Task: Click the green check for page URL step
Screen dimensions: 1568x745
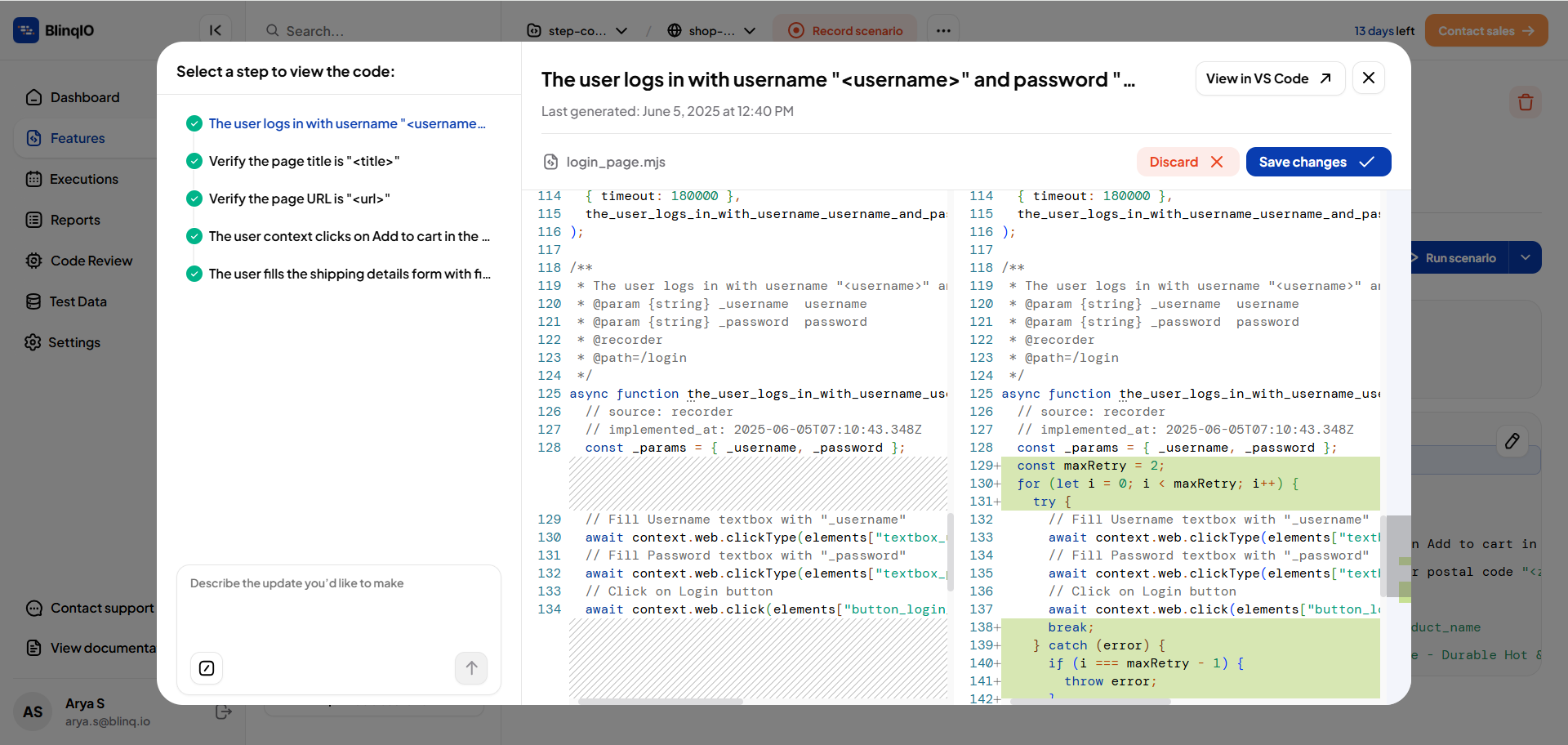Action: (194, 199)
